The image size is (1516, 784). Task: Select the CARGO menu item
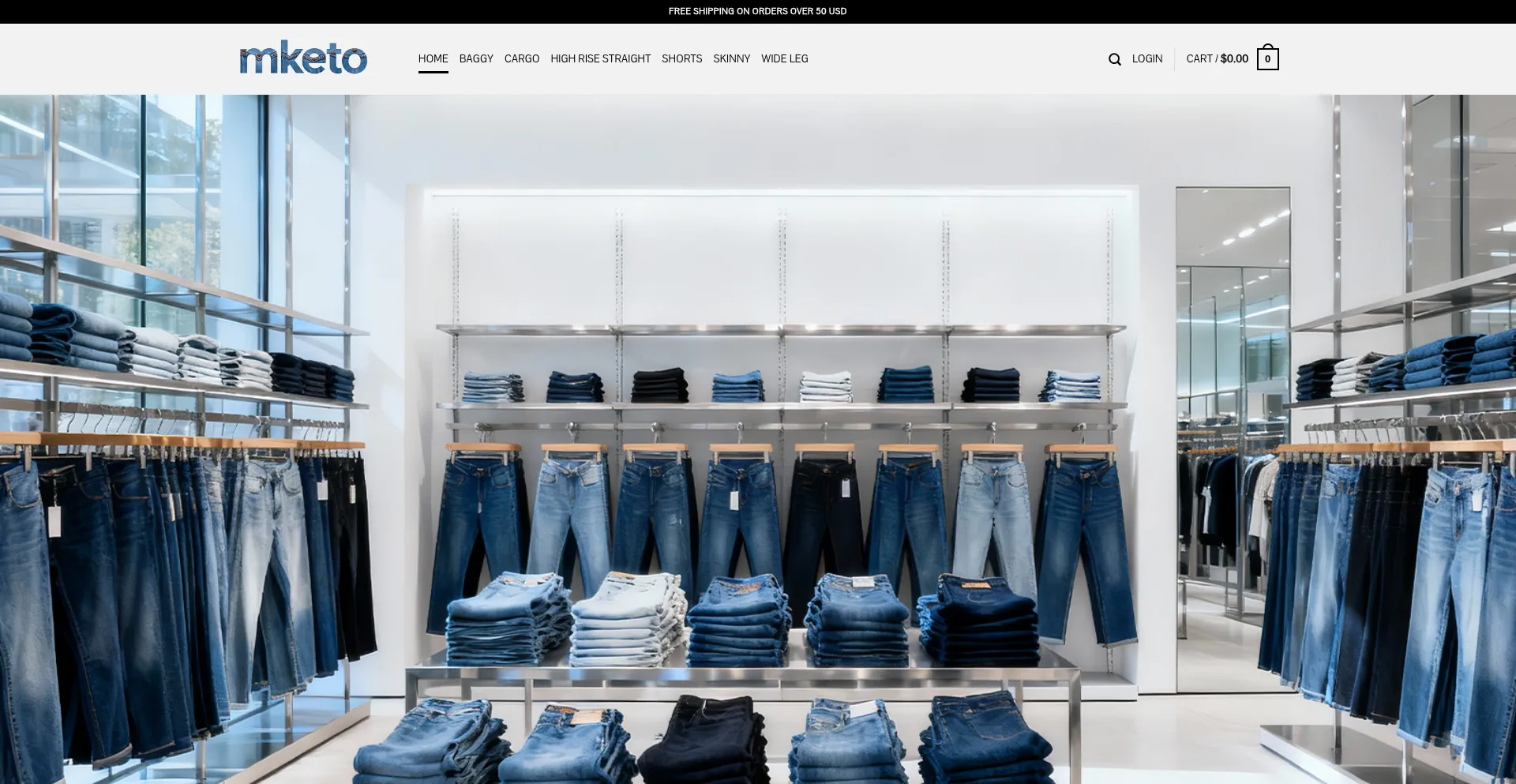[521, 58]
